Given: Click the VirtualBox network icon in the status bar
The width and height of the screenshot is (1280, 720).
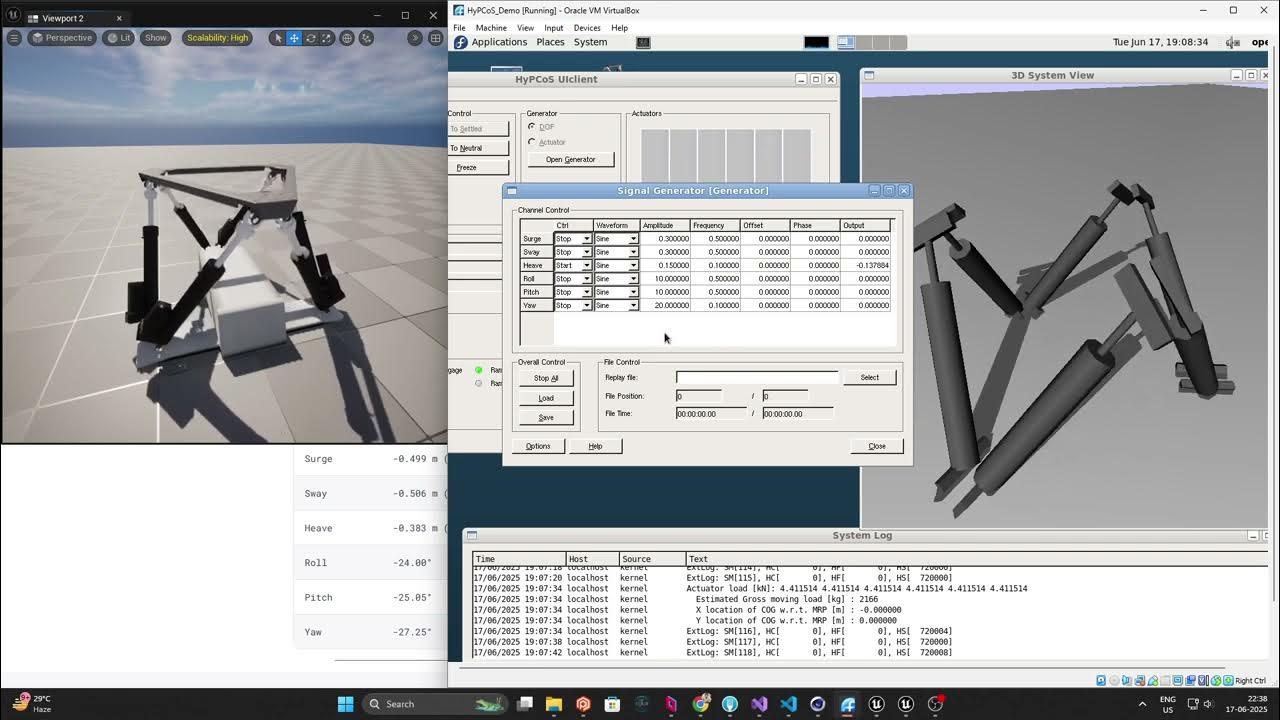Looking at the screenshot, I should point(1140,680).
